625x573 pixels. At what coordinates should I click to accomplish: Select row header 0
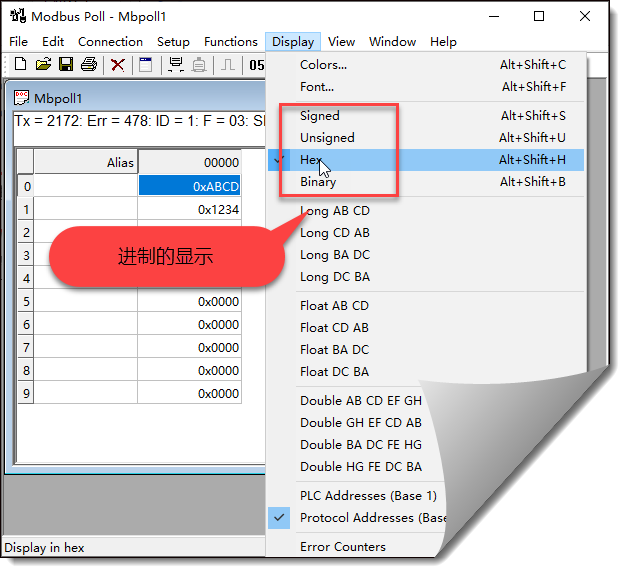coord(26,186)
